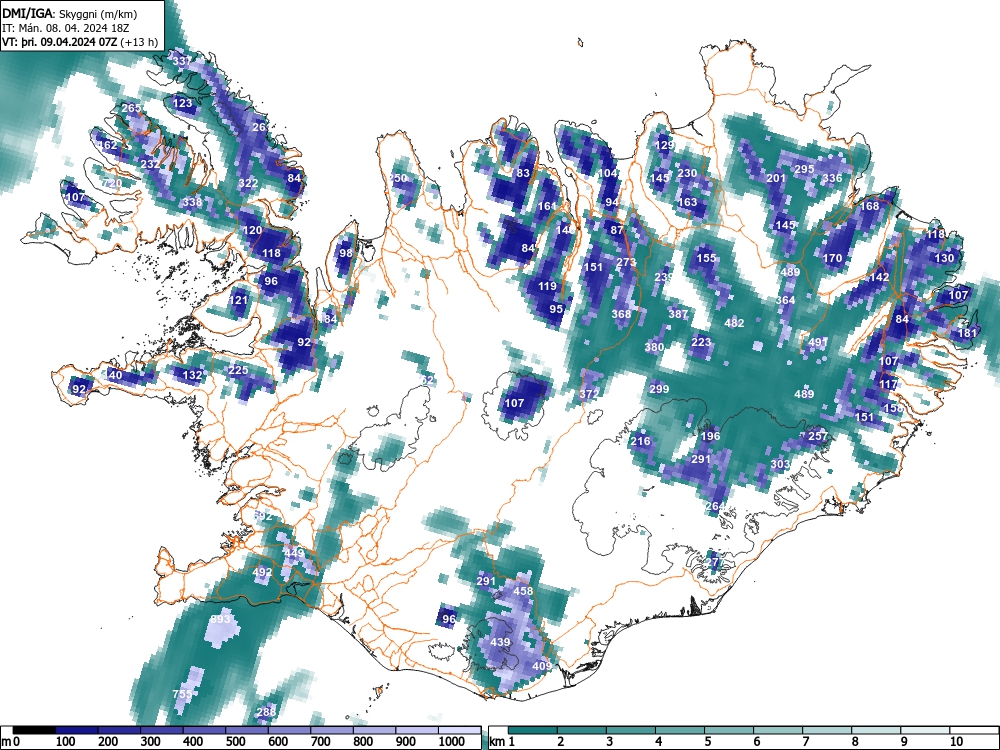Click the 'm0' legend label
1000x750 pixels.
point(11,742)
